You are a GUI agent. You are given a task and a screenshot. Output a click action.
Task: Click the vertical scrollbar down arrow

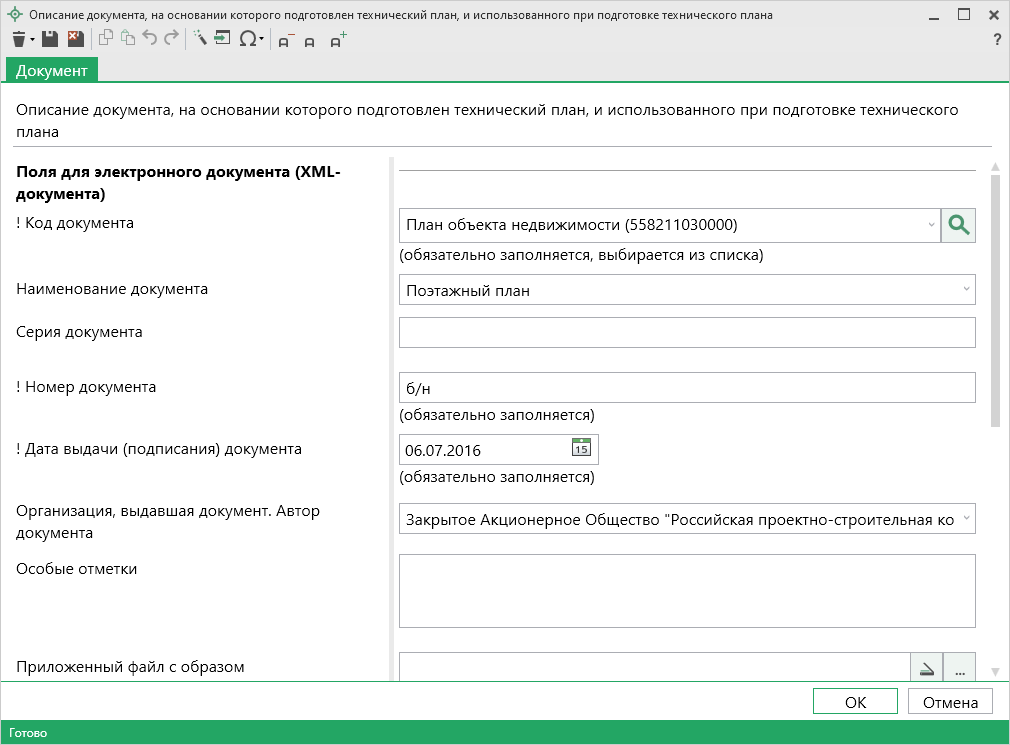click(994, 672)
